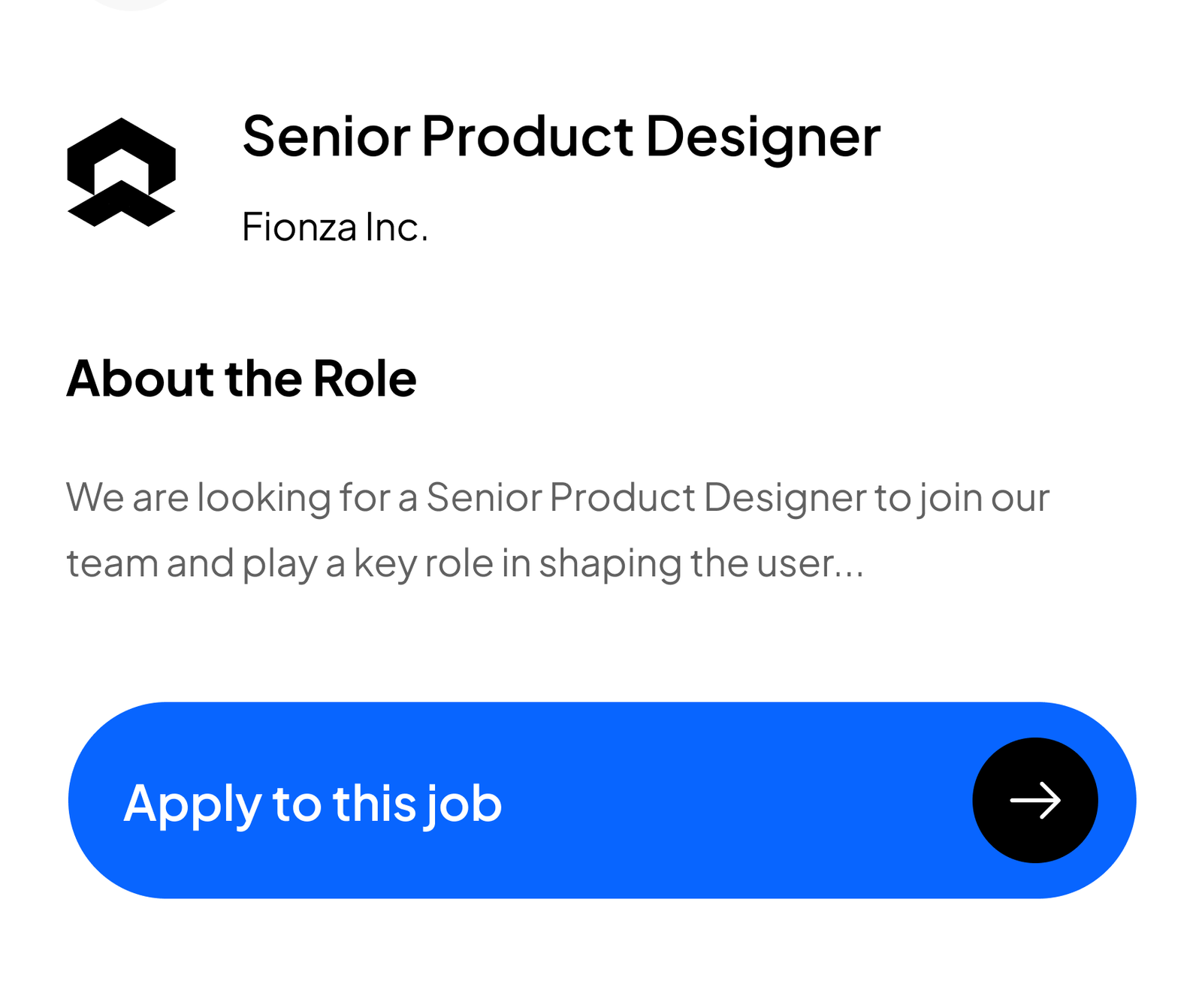Click the first line of the role description
Image resolution: width=1202 pixels, height=1008 pixels.
click(x=557, y=497)
